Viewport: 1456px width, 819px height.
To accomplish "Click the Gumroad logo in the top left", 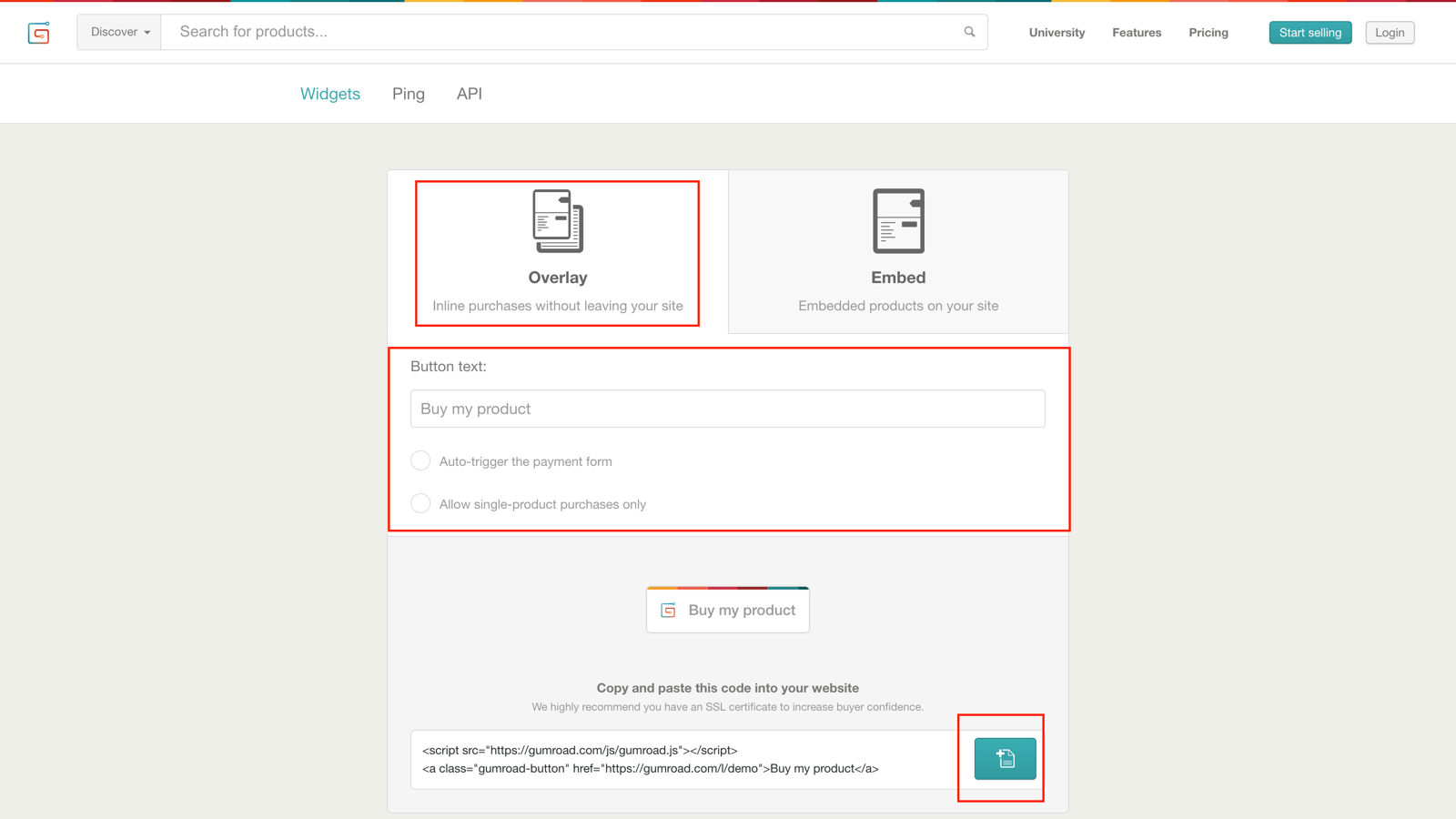I will pos(39,32).
